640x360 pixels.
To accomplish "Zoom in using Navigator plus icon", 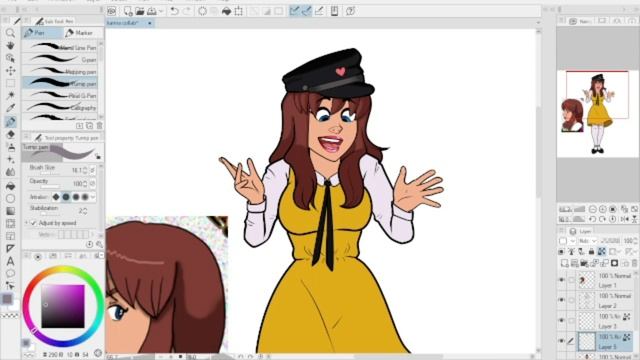I will click(x=602, y=209).
